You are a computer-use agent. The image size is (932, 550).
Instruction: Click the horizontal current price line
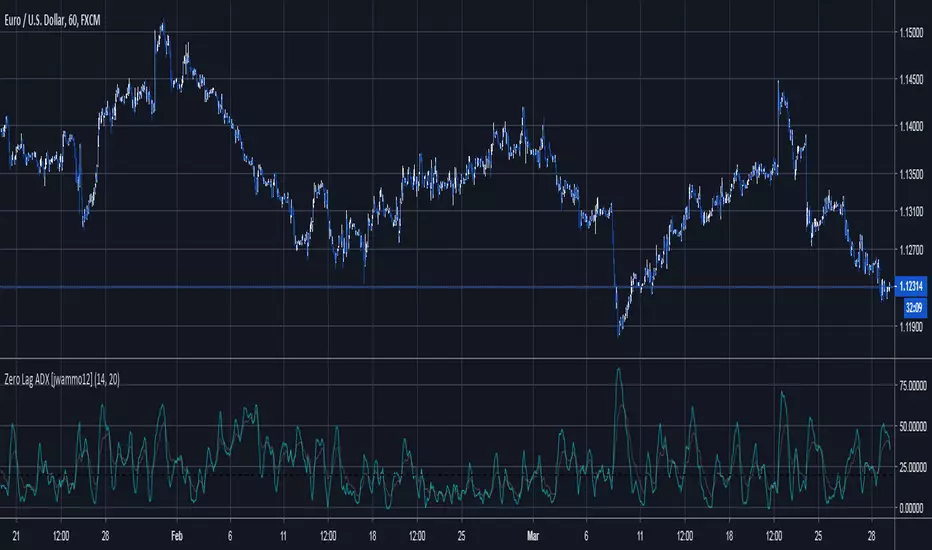(x=446, y=287)
